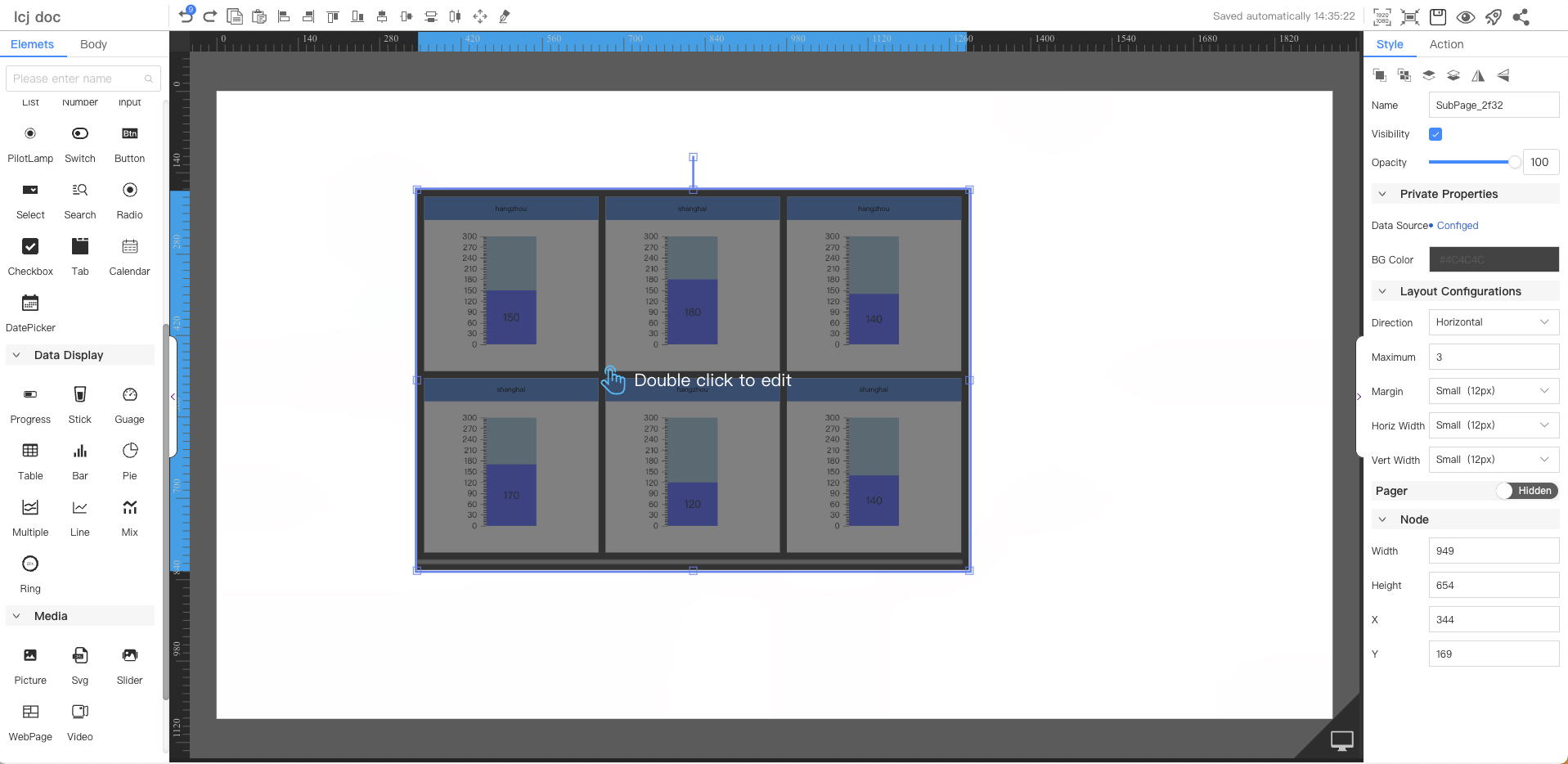1568x764 pixels.
Task: Preview the page with the eye icon
Action: point(1466,16)
